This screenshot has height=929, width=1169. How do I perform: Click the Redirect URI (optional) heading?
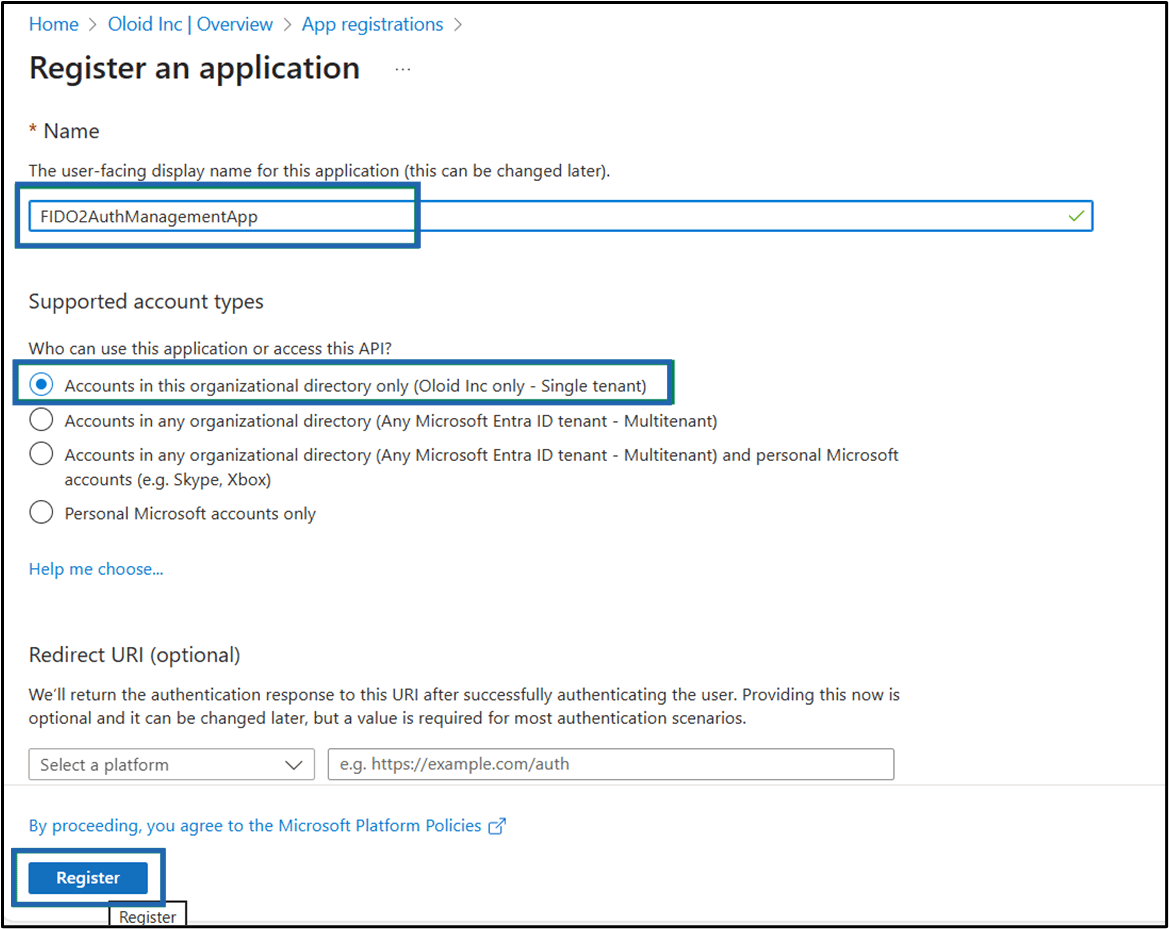click(135, 655)
